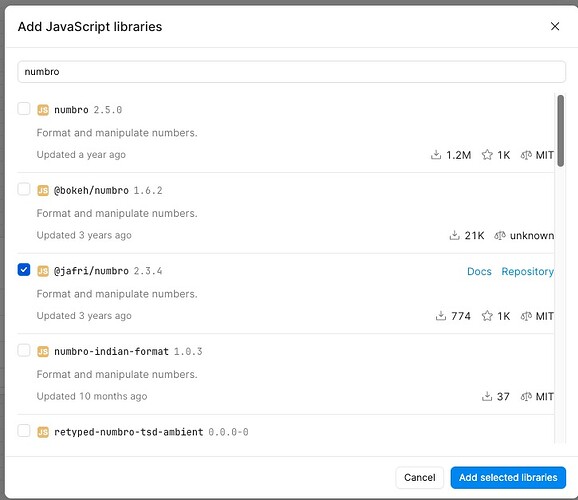
Task: Click the JS icon beside @jafri/numbro
Action: click(43, 271)
